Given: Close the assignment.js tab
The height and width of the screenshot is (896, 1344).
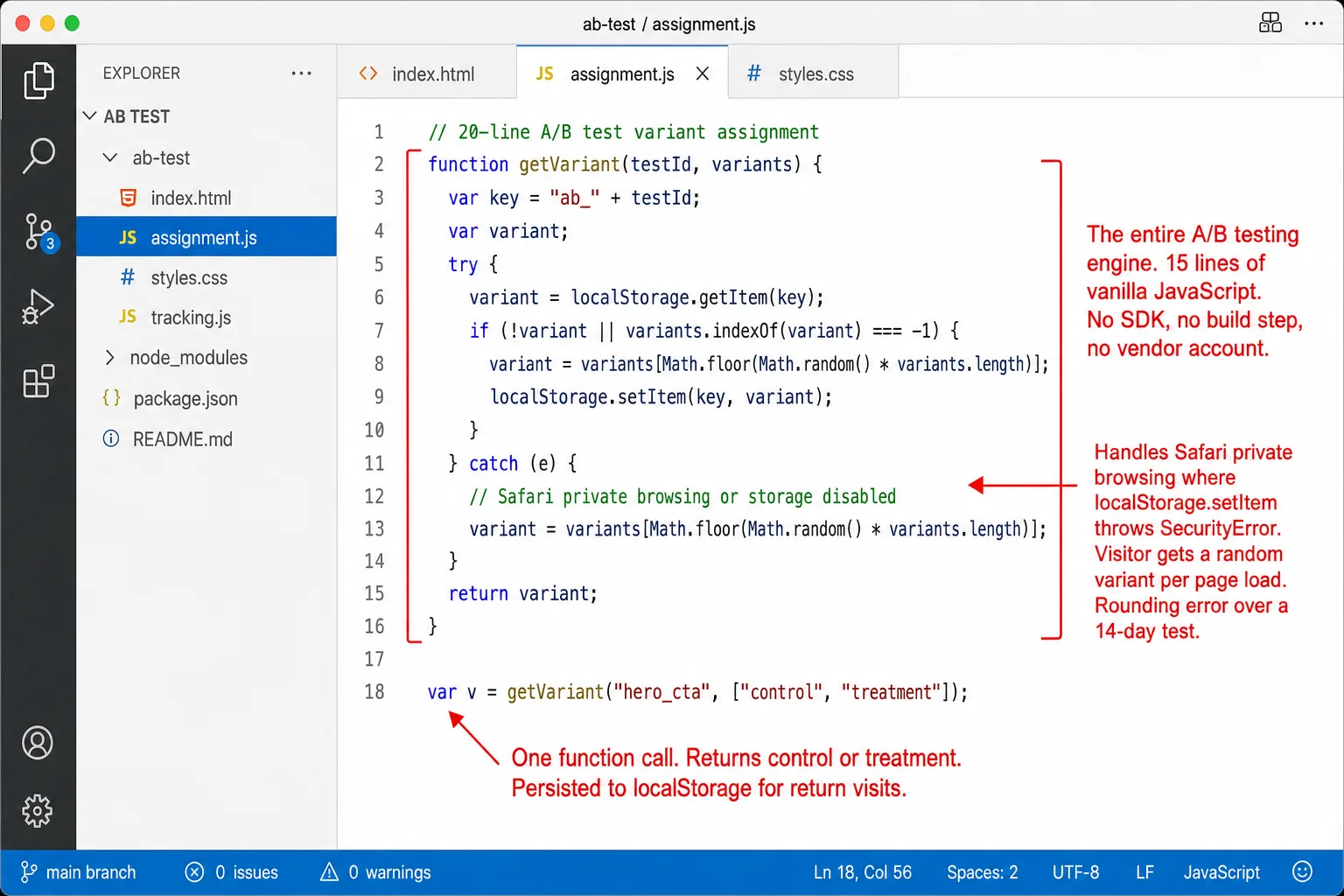Looking at the screenshot, I should (x=702, y=74).
